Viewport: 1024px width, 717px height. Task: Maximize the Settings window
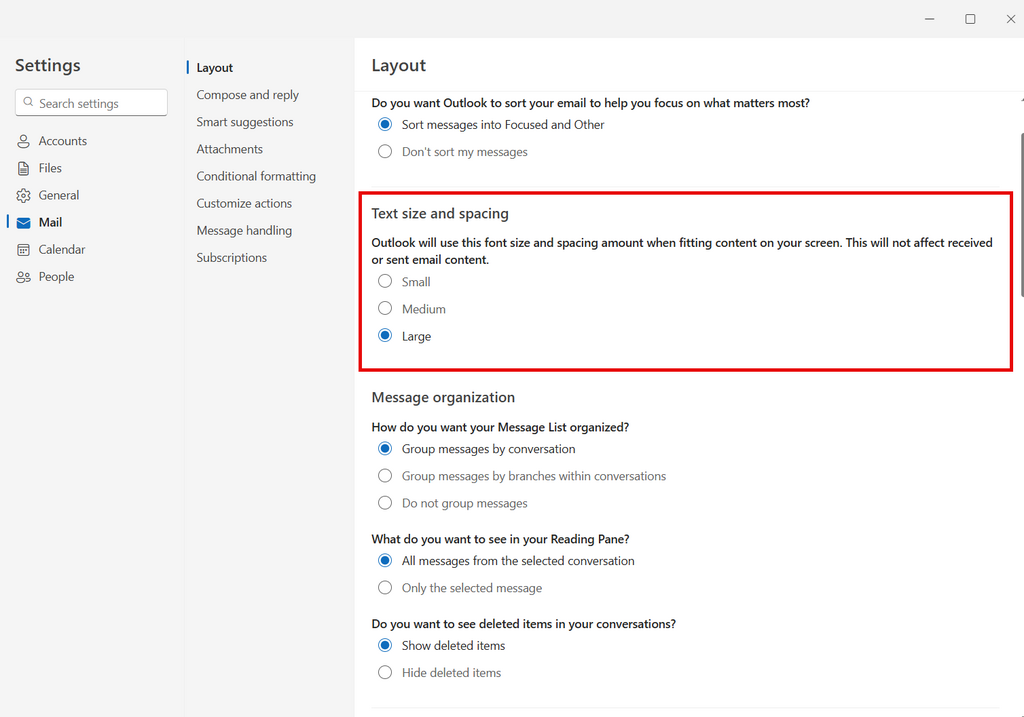pos(970,19)
